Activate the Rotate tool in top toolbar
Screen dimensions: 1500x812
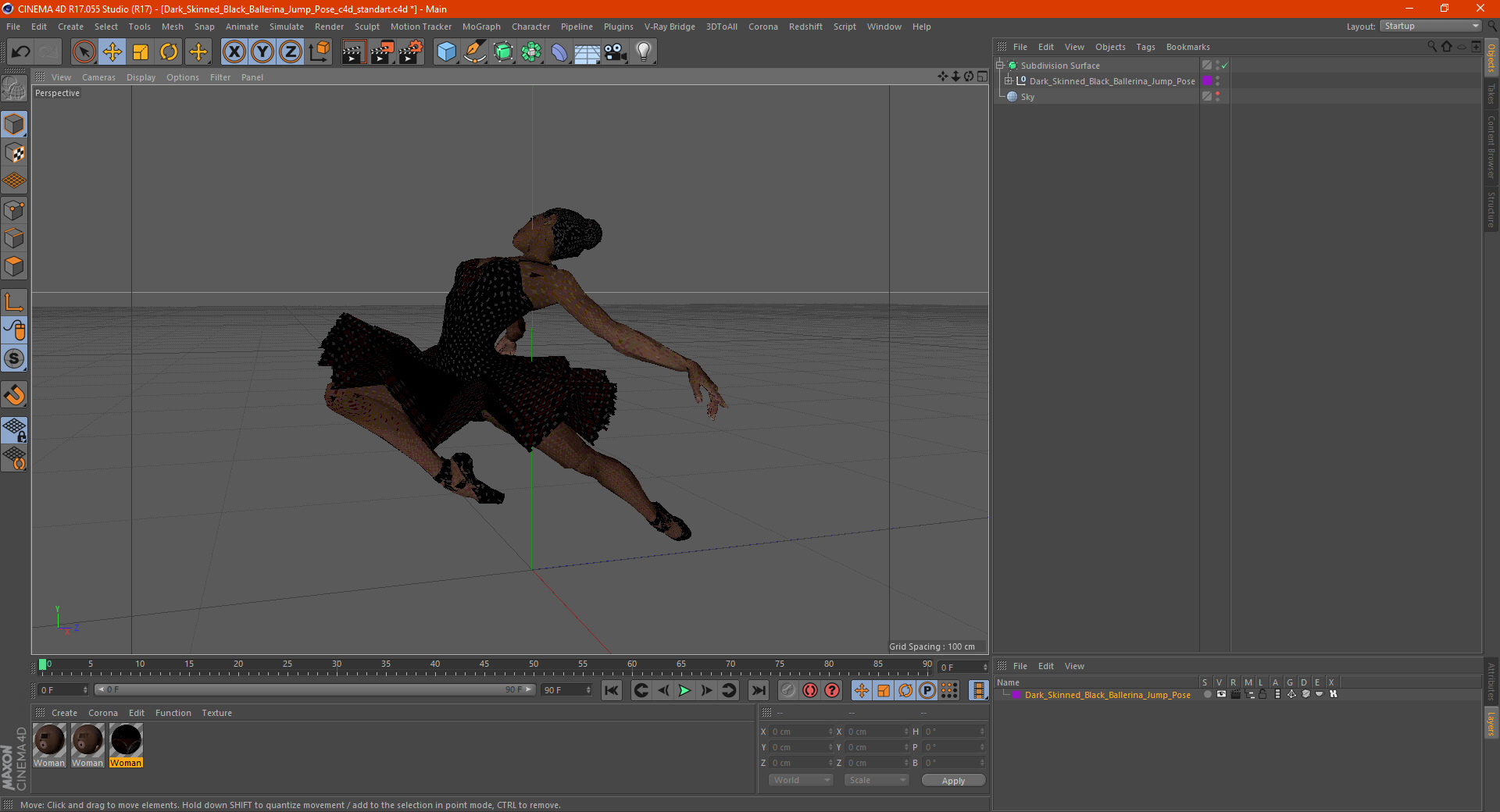coord(169,52)
